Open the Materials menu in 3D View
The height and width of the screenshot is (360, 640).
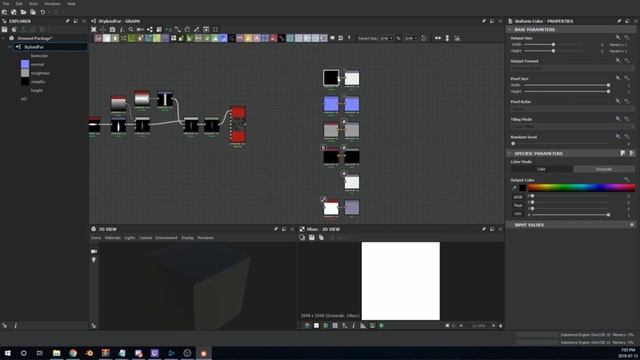(113, 238)
